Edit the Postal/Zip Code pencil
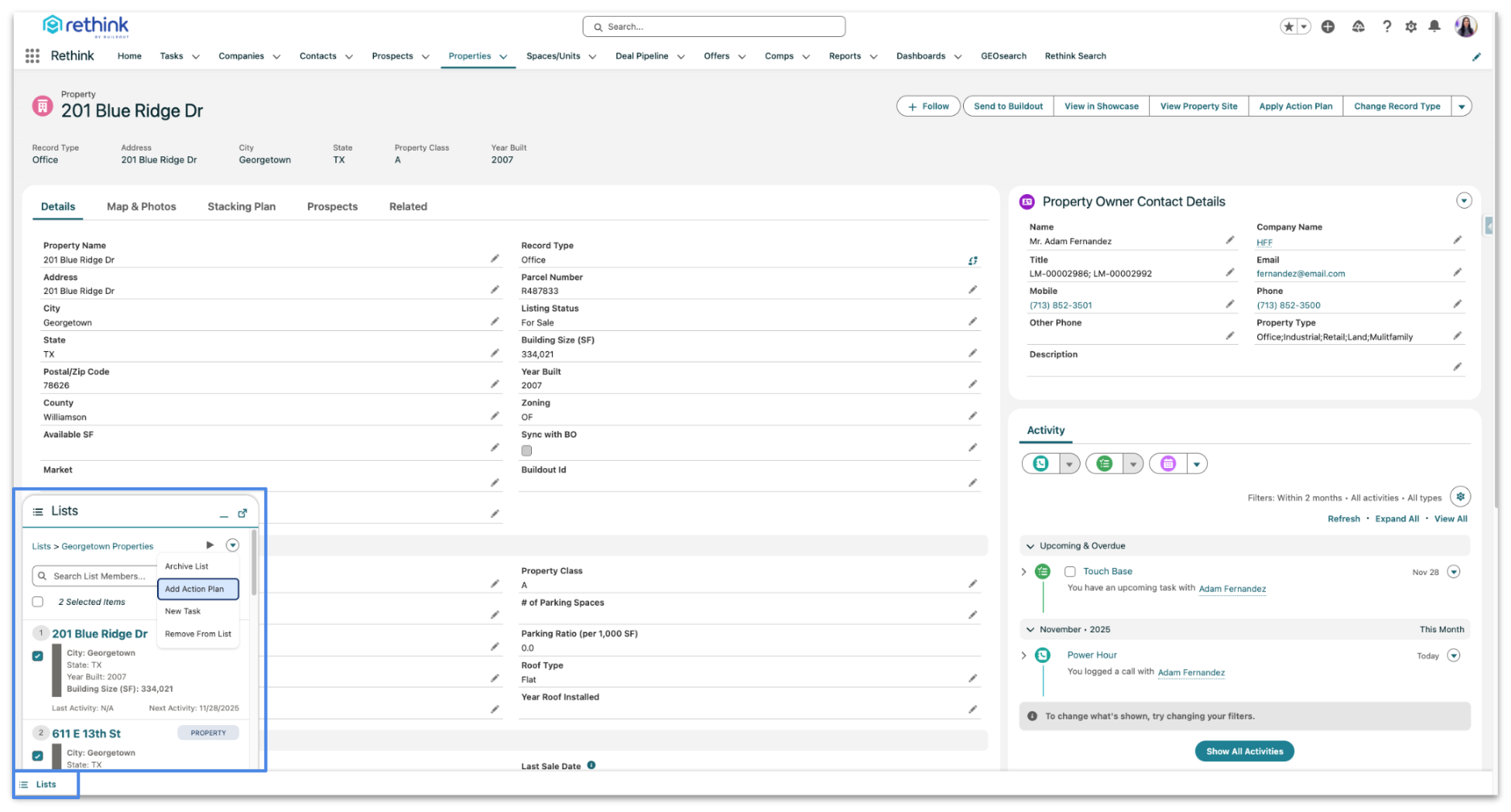The image size is (1511, 812). click(x=495, y=384)
